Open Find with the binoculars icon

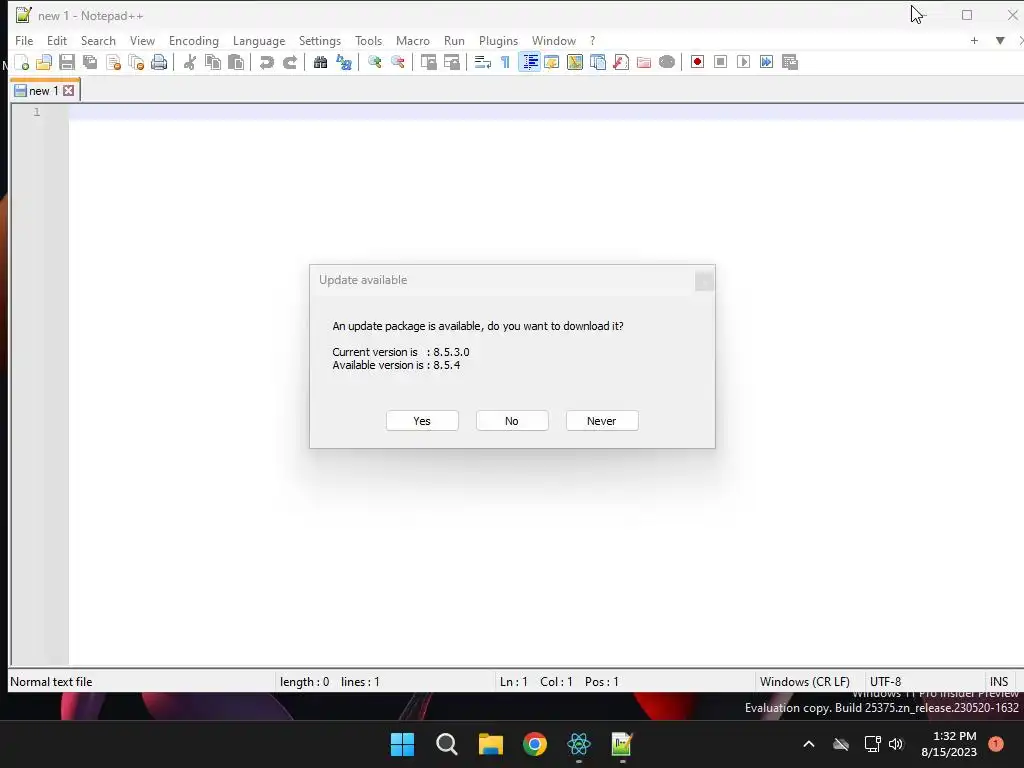(x=320, y=62)
